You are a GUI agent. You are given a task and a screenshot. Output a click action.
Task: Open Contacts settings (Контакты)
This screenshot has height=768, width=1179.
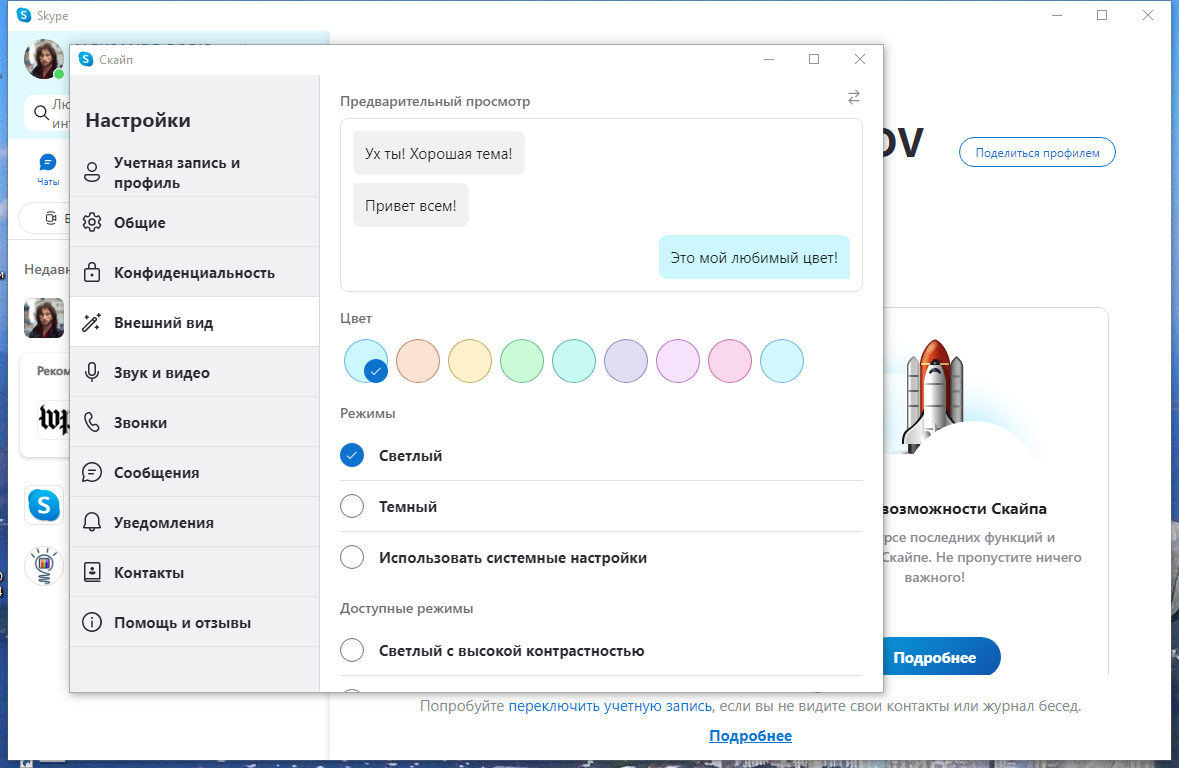(195, 572)
